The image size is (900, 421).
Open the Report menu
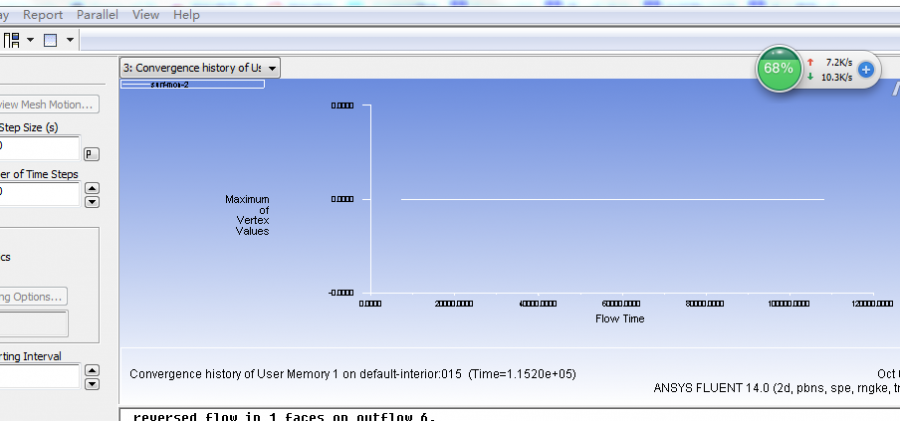tap(42, 15)
